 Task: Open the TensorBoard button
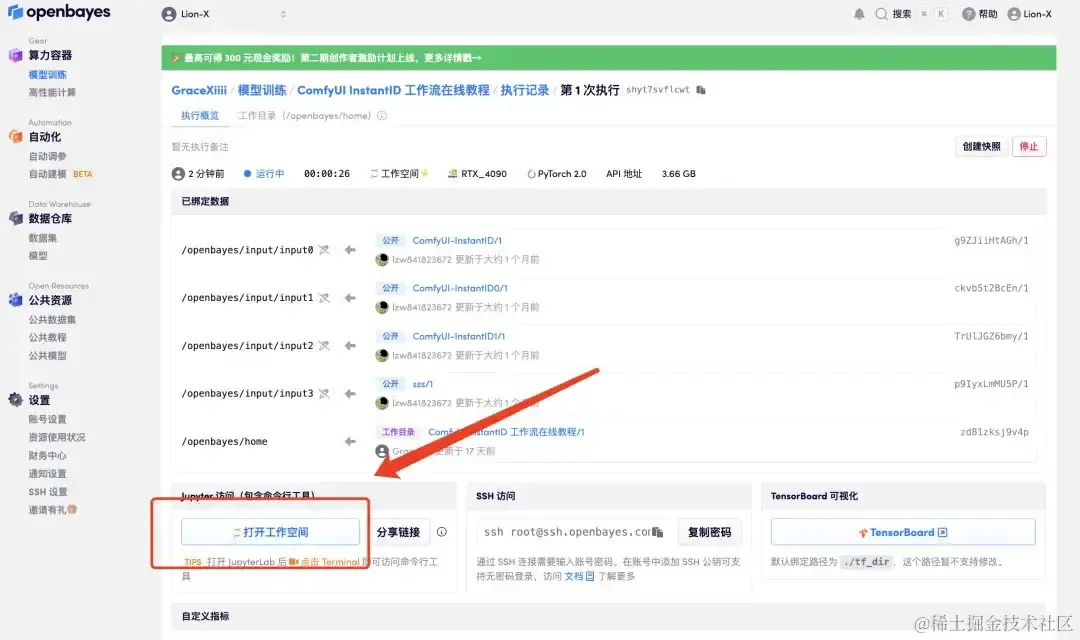pos(903,532)
